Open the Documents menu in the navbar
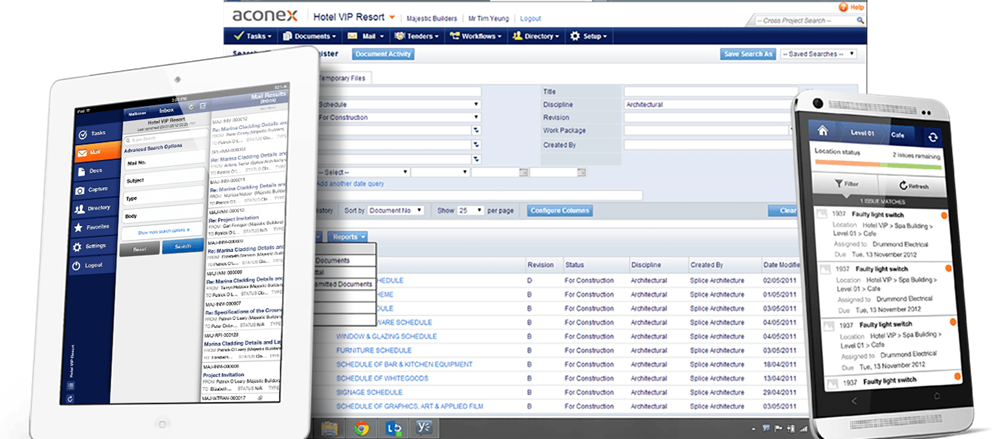This screenshot has height=439, width=1000. pos(309,36)
